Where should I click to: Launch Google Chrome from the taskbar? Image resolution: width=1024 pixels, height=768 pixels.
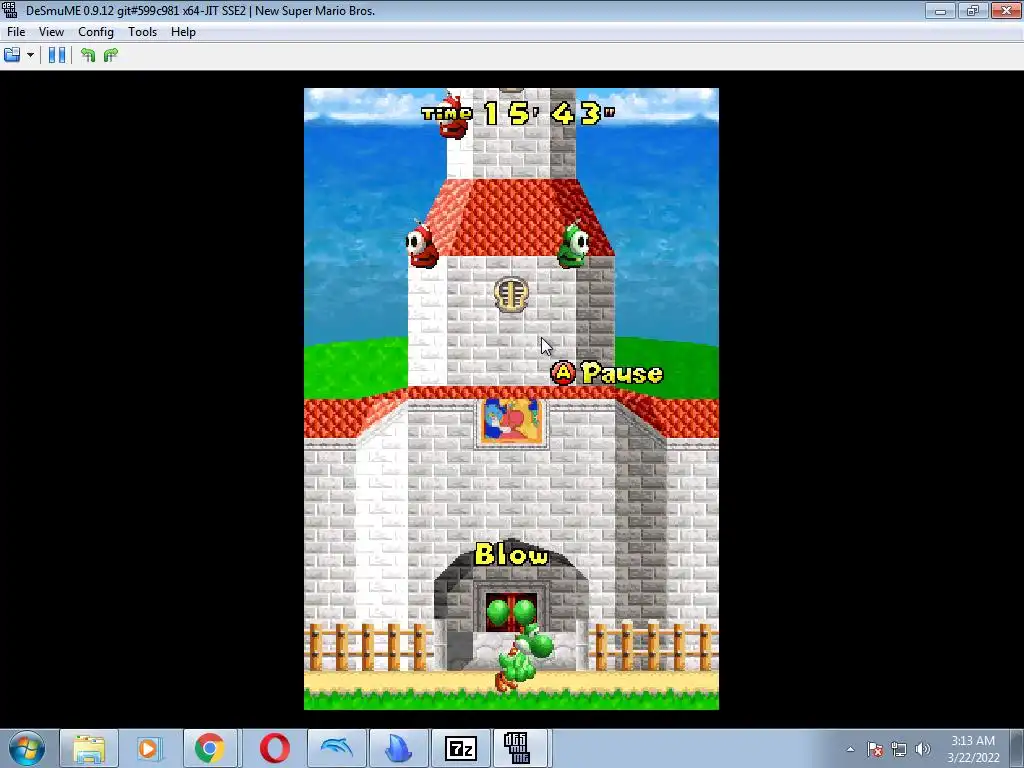[x=209, y=748]
